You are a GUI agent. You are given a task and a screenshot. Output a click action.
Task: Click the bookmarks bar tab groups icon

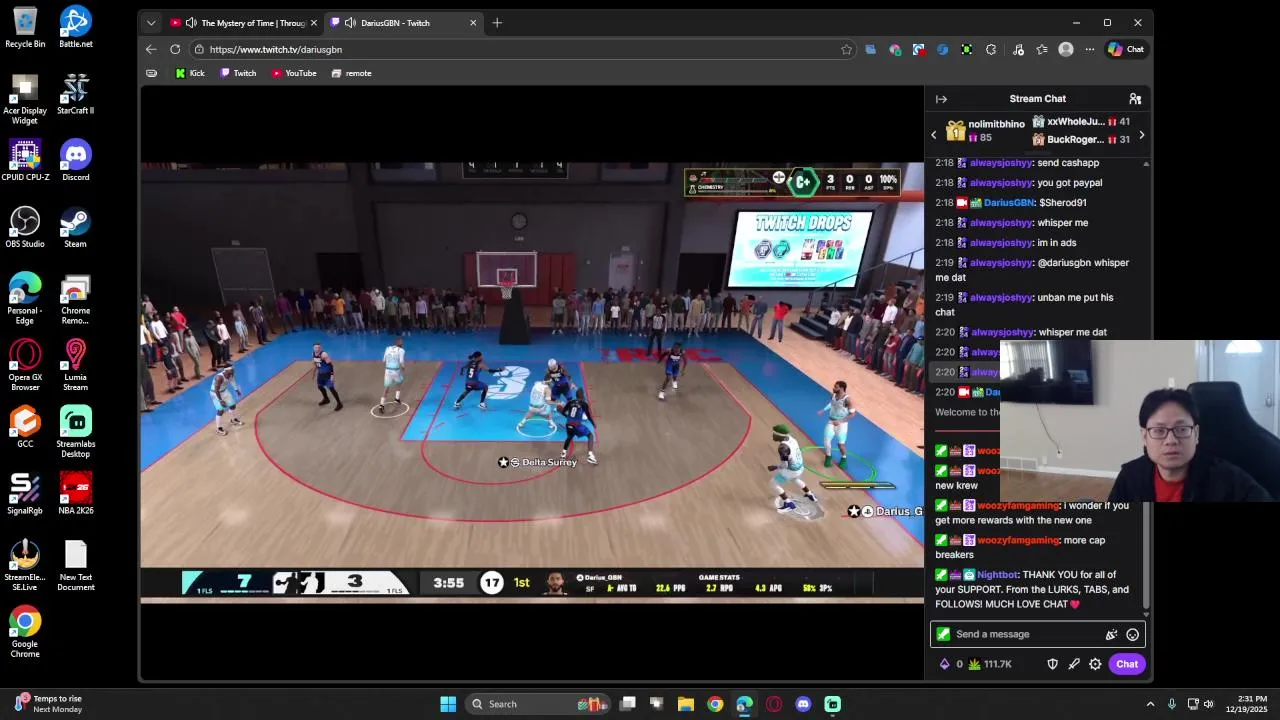click(x=151, y=73)
